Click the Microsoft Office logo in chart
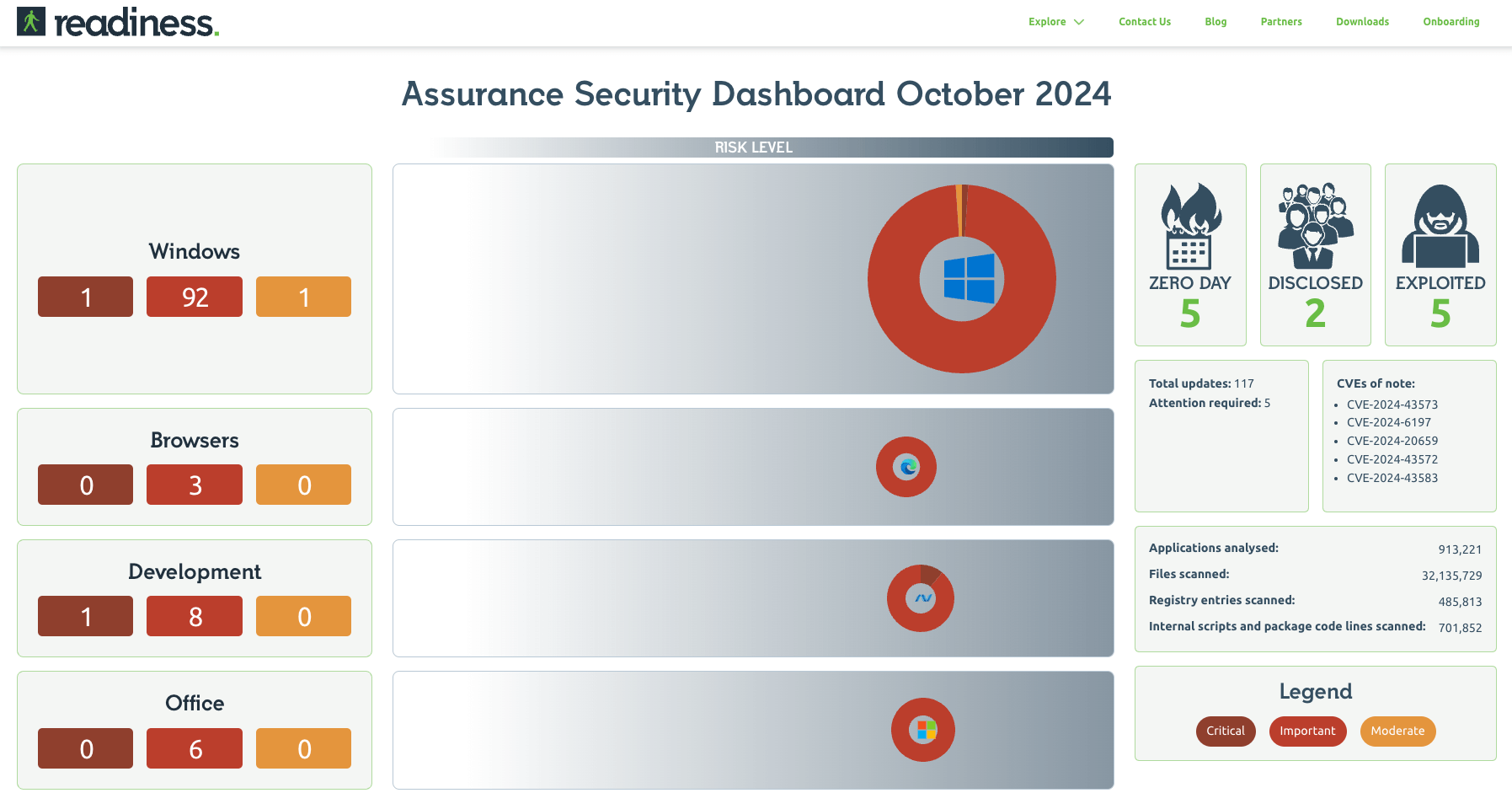This screenshot has width=1512, height=793. [926, 730]
